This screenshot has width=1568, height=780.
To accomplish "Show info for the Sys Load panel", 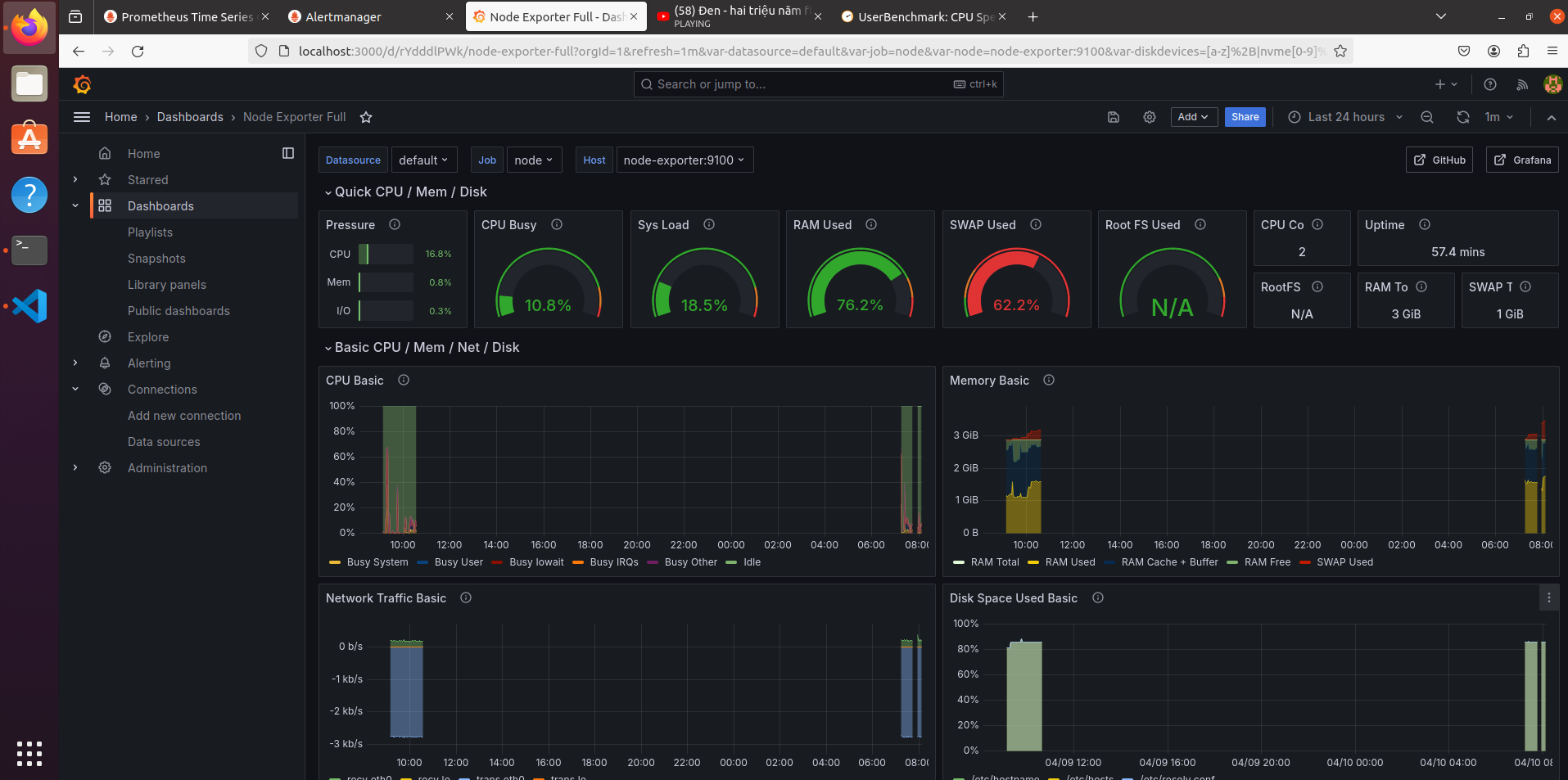I will [709, 224].
